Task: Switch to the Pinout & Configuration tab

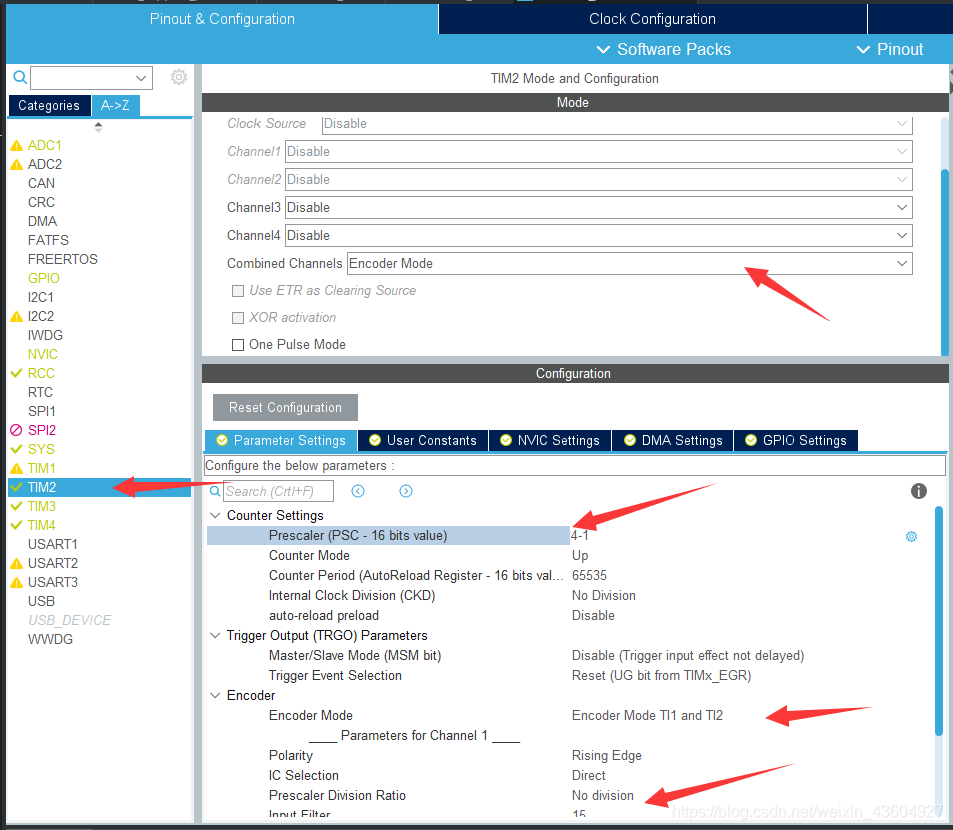Action: coord(222,19)
